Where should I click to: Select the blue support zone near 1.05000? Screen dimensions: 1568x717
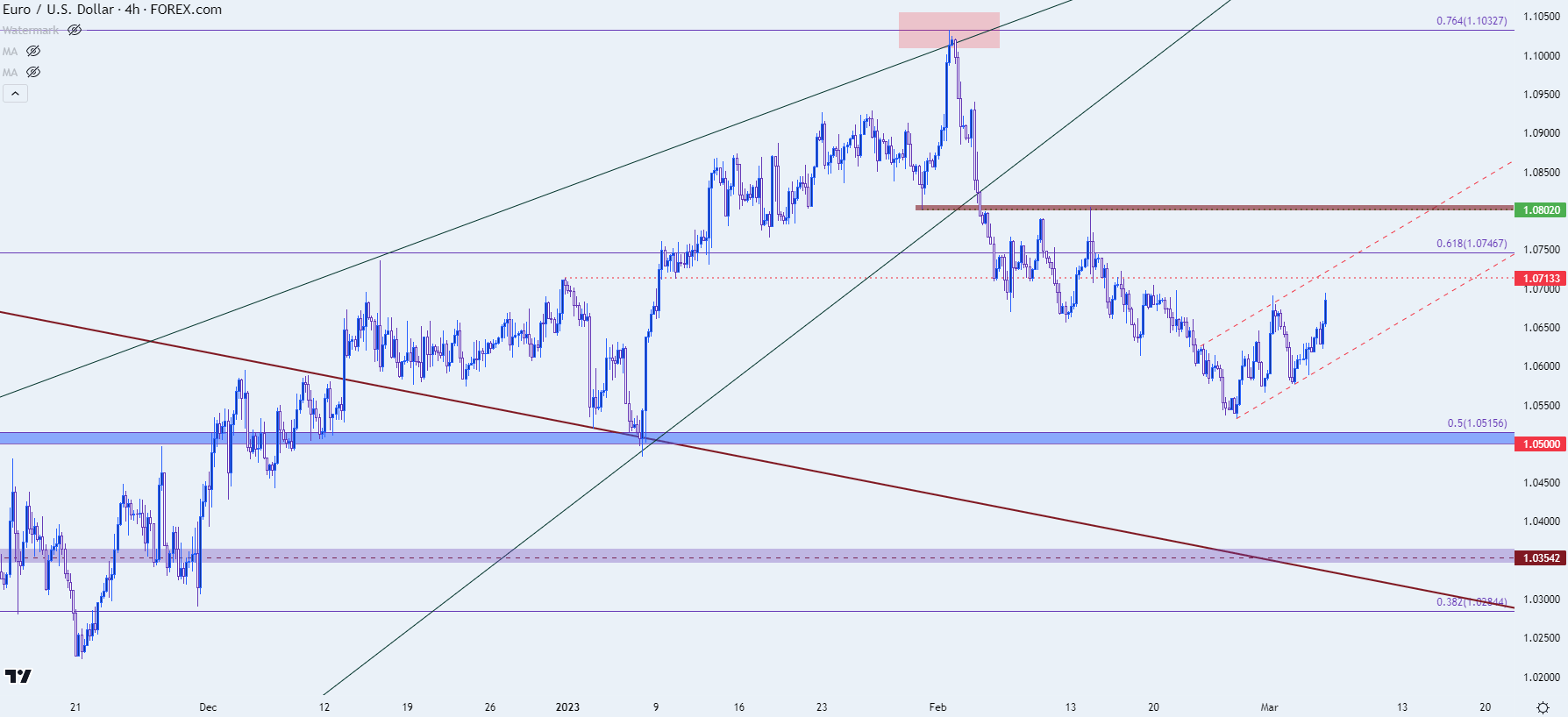(757, 437)
